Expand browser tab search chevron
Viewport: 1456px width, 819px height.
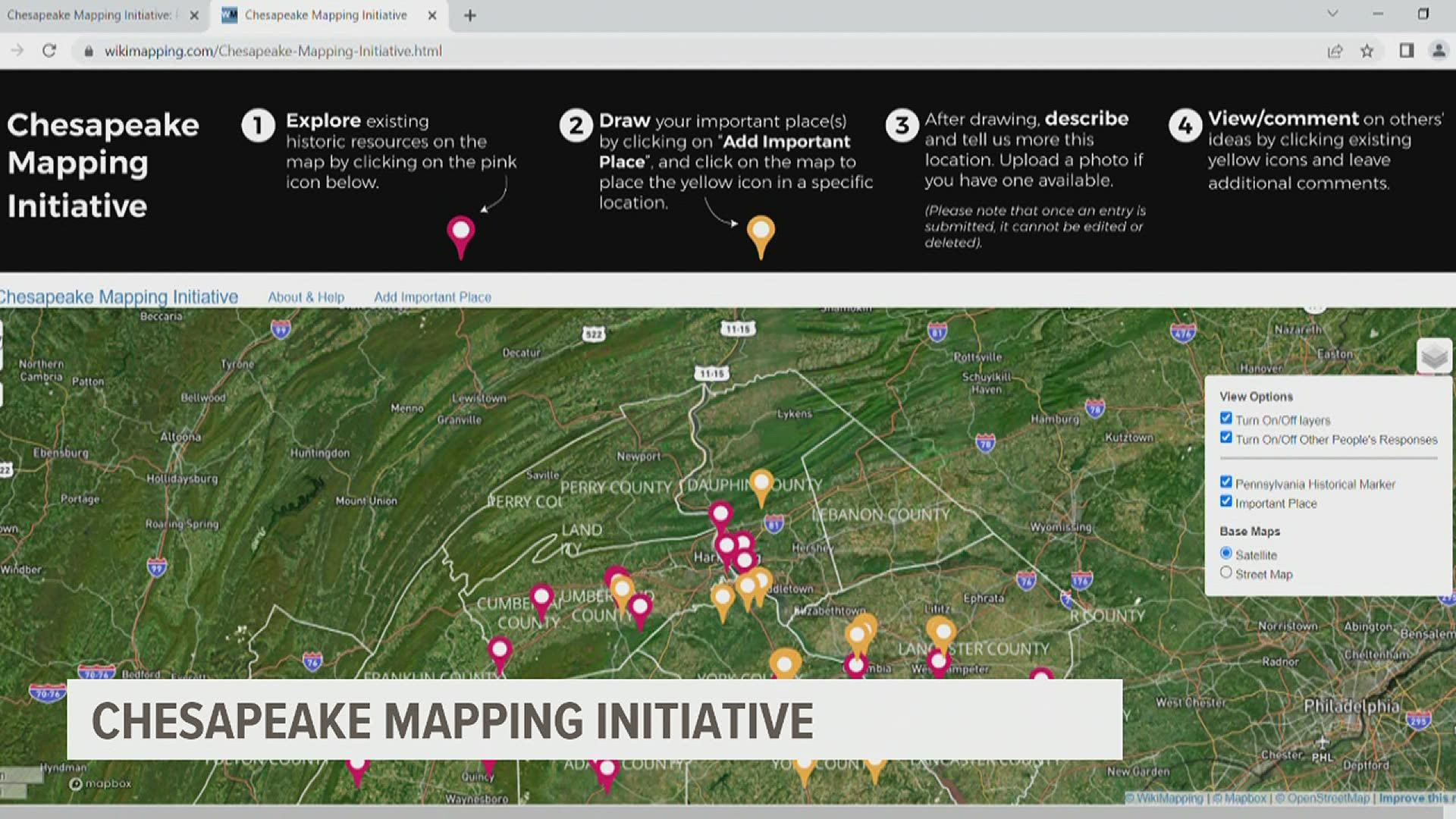[1332, 14]
